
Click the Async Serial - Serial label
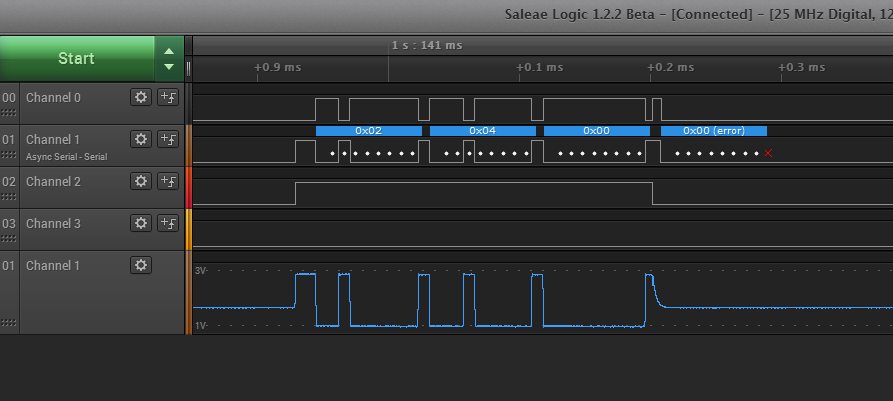pos(67,157)
